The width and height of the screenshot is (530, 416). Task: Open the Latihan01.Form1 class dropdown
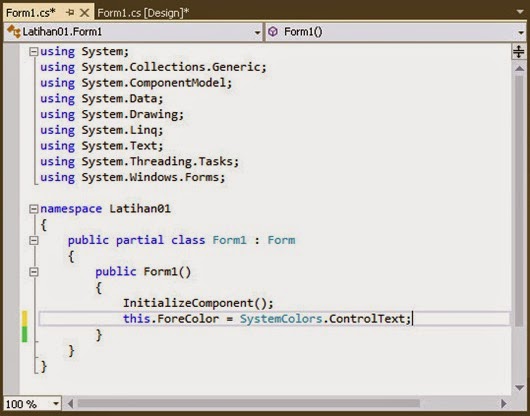(257, 32)
